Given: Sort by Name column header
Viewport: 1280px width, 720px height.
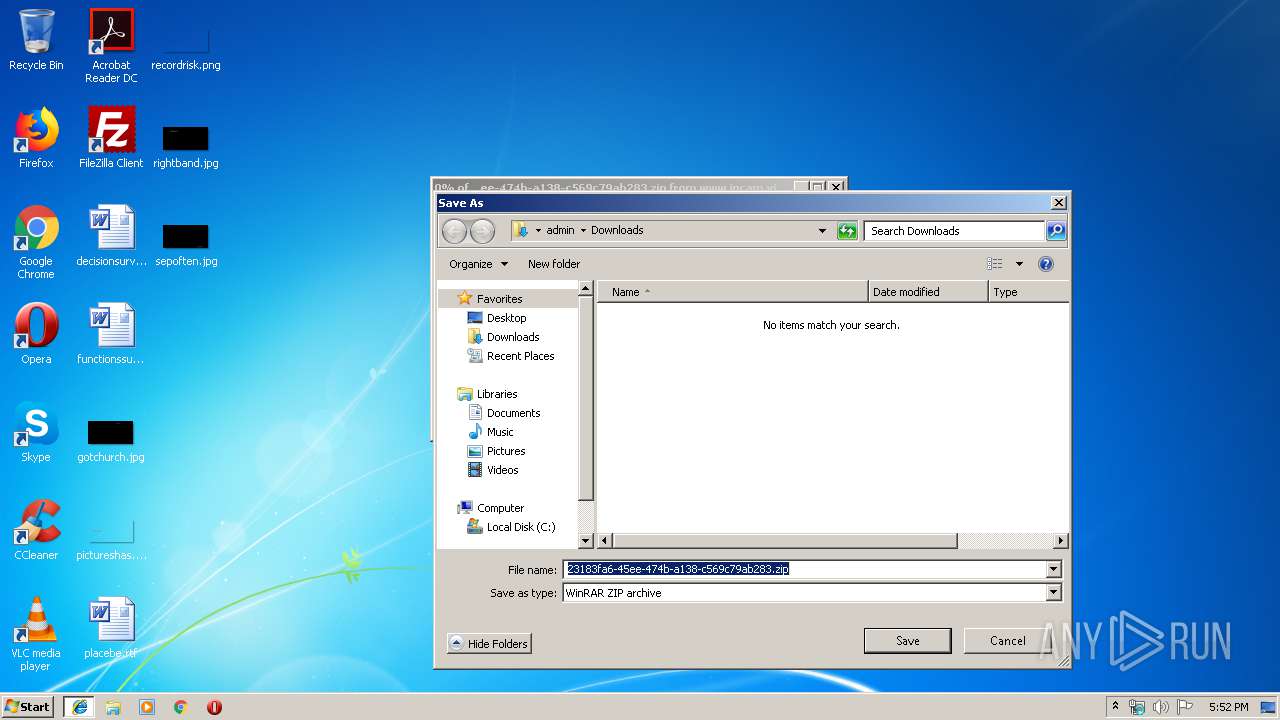Looking at the screenshot, I should (x=733, y=292).
